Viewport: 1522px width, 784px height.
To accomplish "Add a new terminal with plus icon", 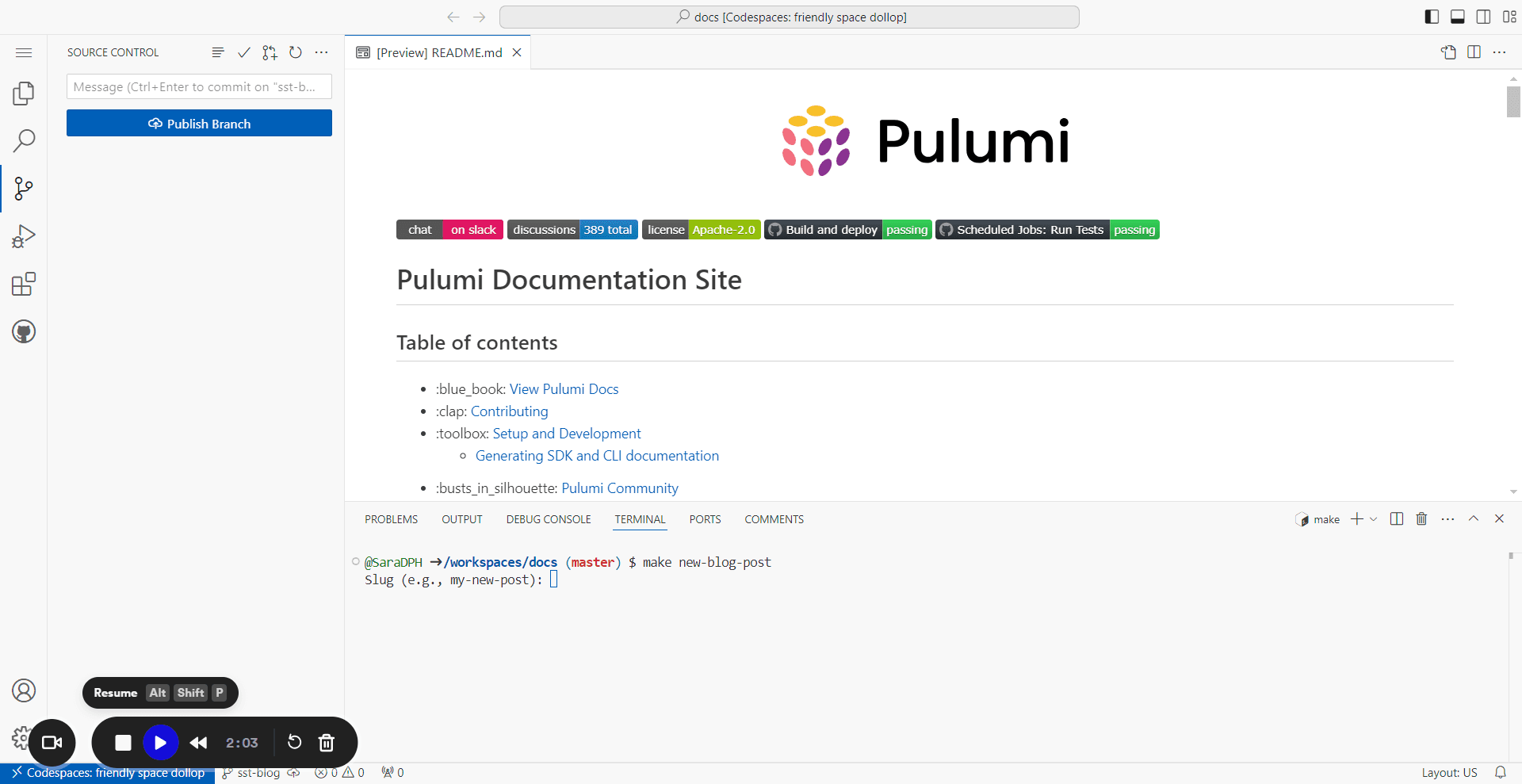I will pyautogui.click(x=1357, y=518).
